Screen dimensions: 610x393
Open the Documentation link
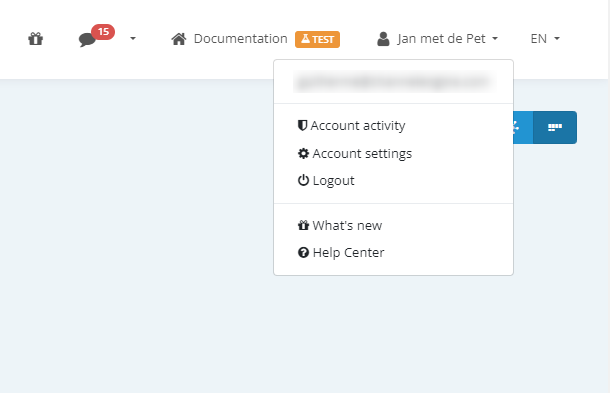point(240,39)
